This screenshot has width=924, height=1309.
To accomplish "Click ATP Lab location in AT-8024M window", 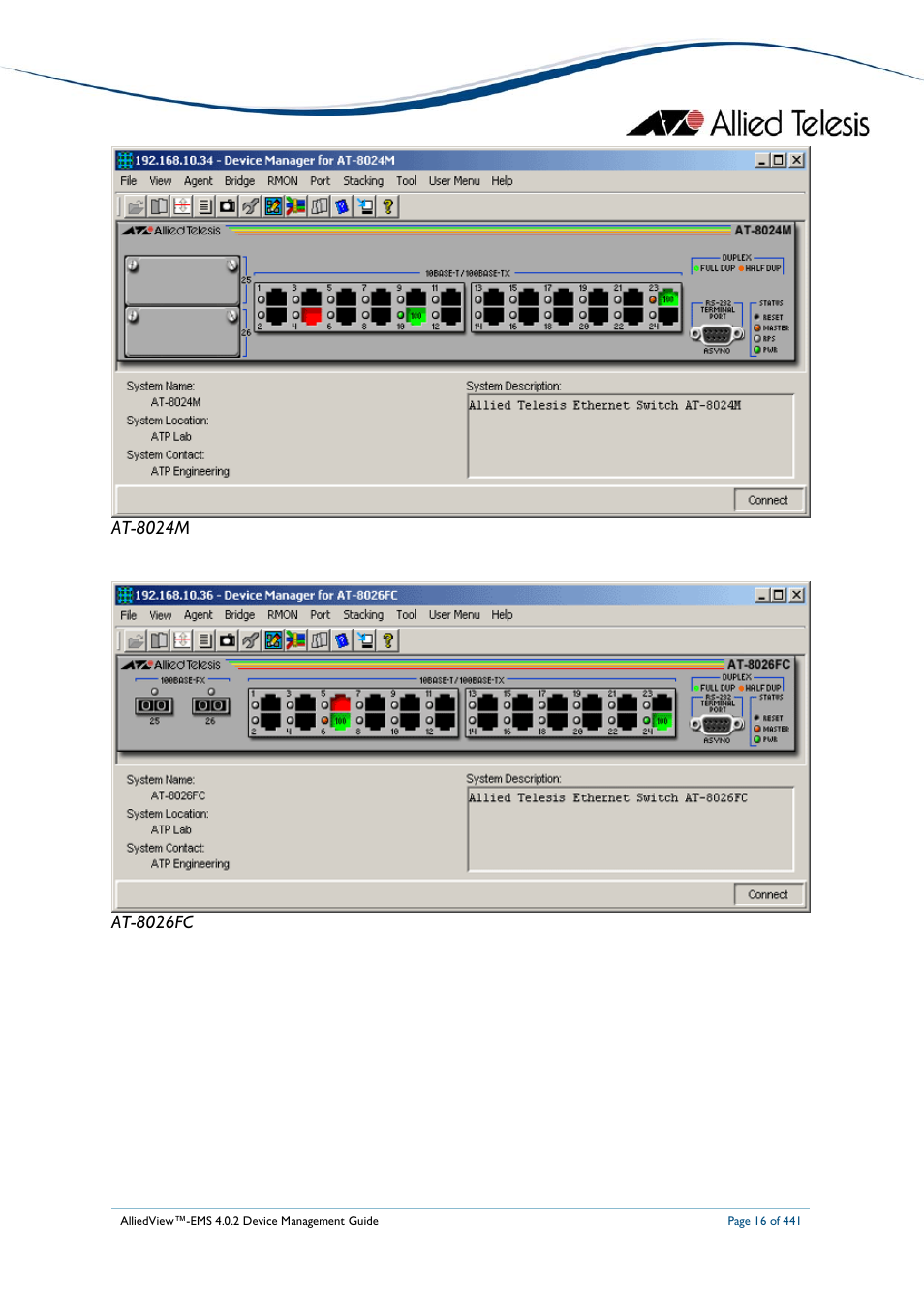I will point(171,437).
